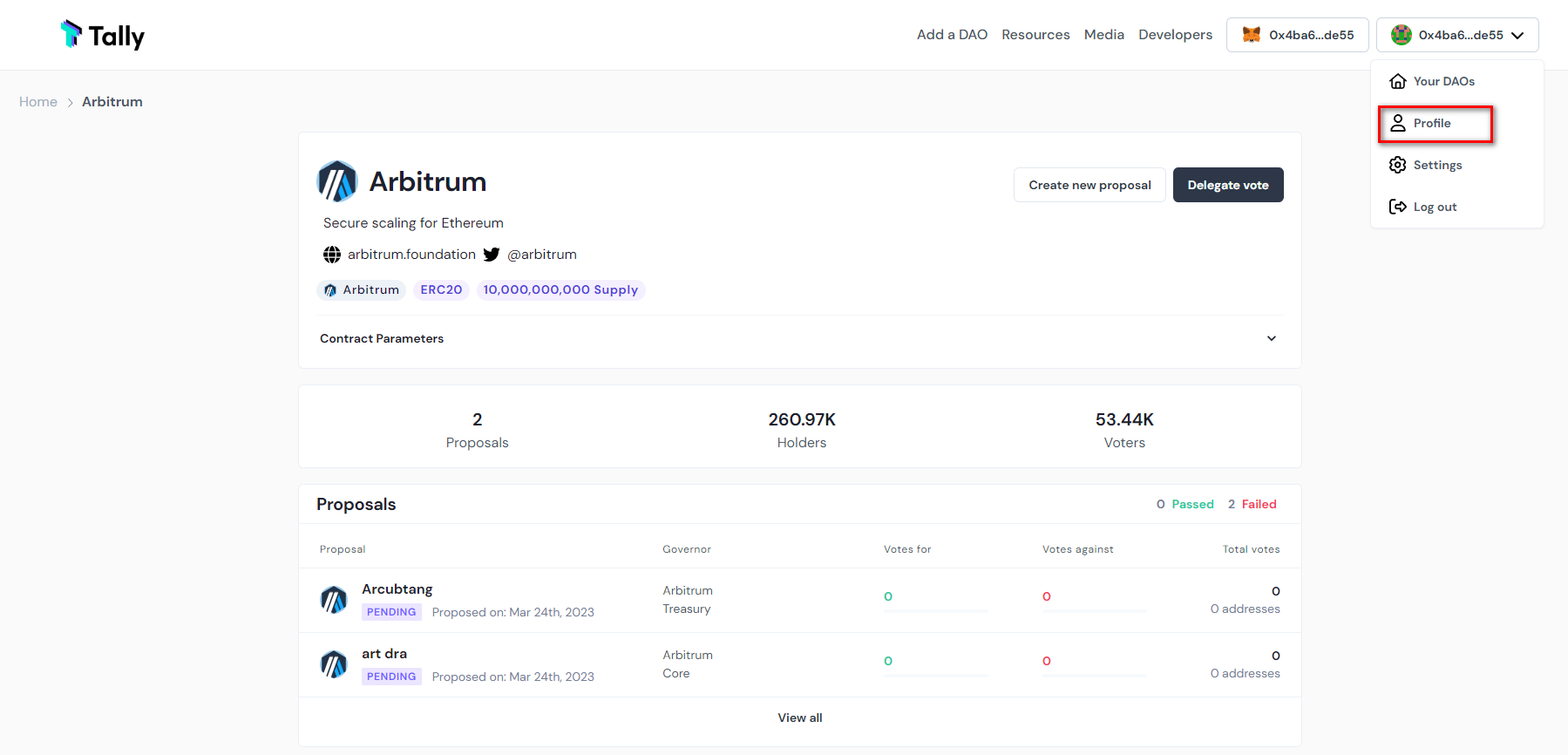Click the 53.44K Voters stat
Image resolution: width=1568 pixels, height=755 pixels.
point(1124,431)
